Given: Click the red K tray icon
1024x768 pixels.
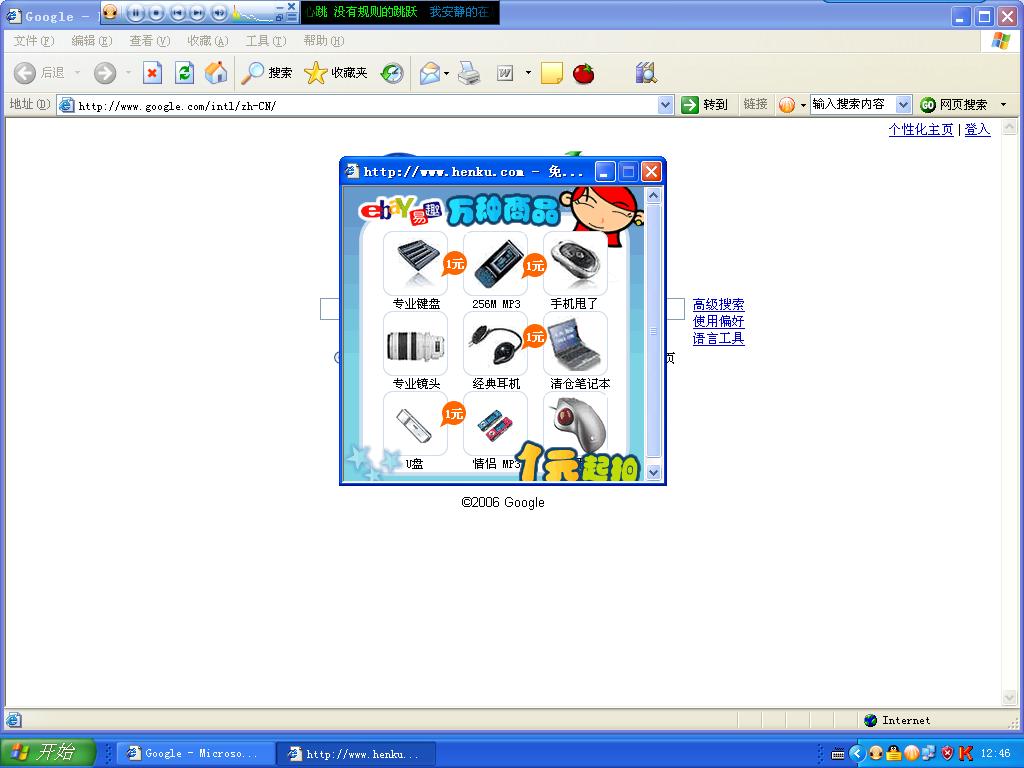Looking at the screenshot, I should pos(966,753).
